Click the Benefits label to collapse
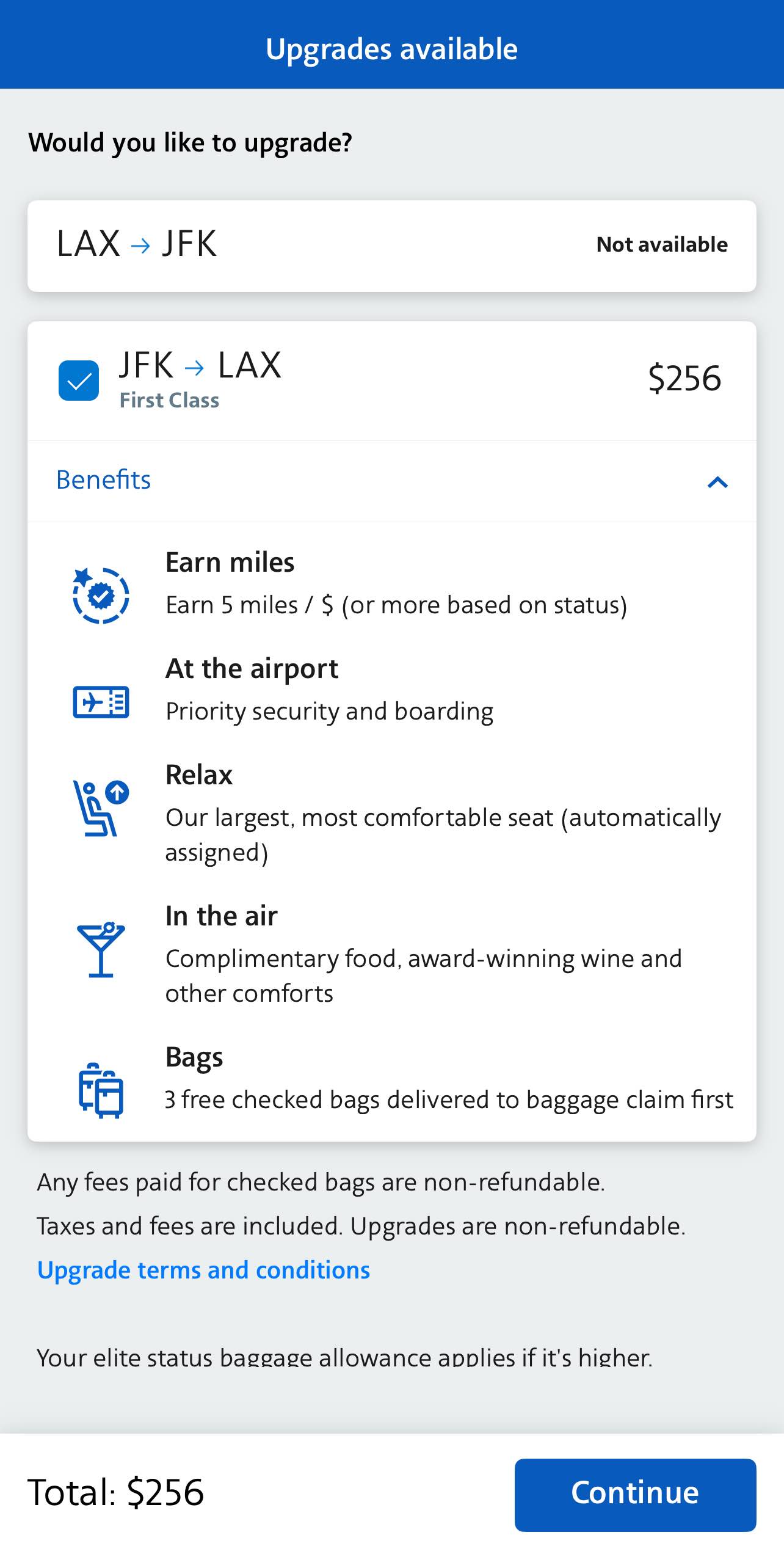Image resolution: width=784 pixels, height=1557 pixels. coord(103,480)
